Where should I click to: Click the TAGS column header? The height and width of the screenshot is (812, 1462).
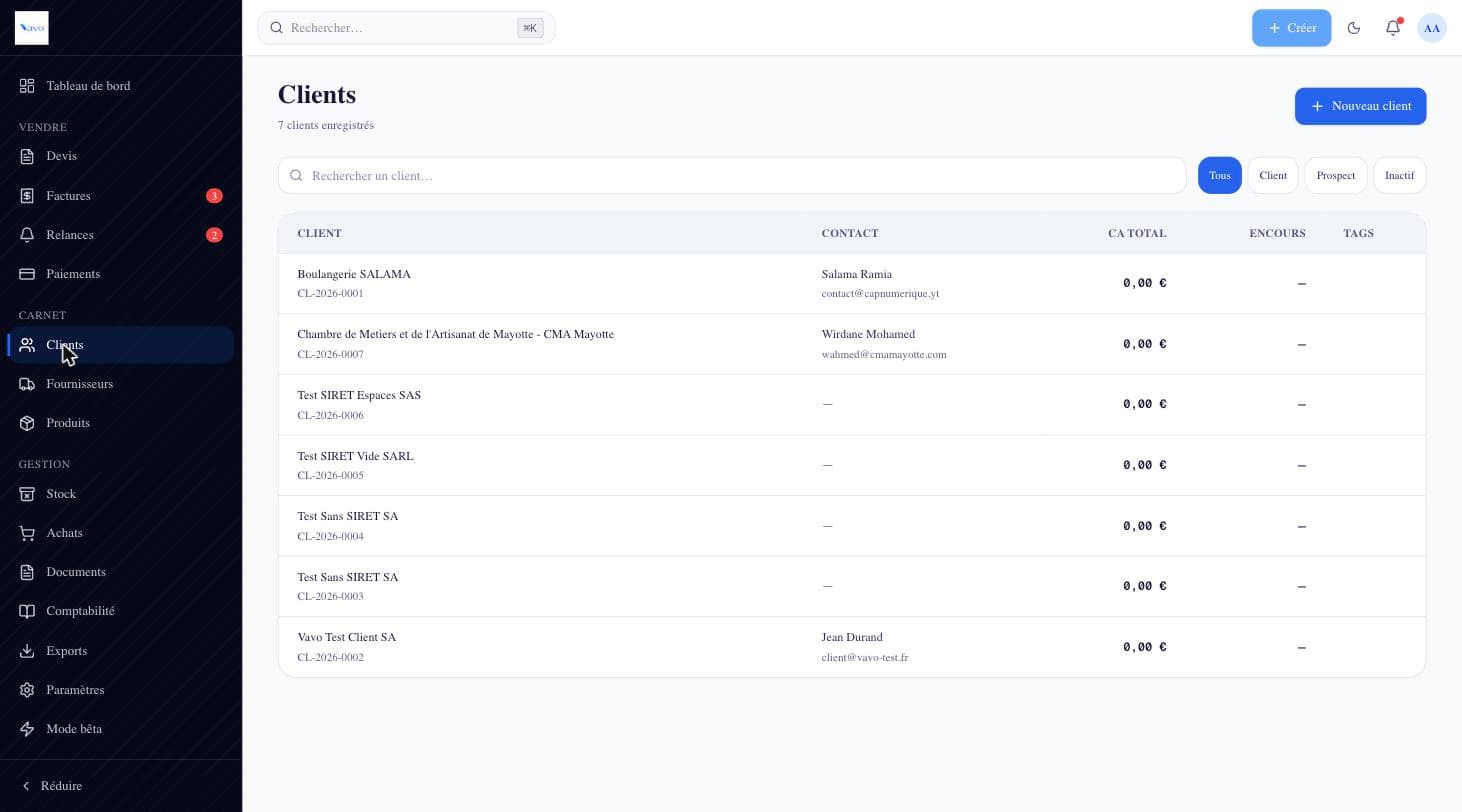tap(1358, 233)
